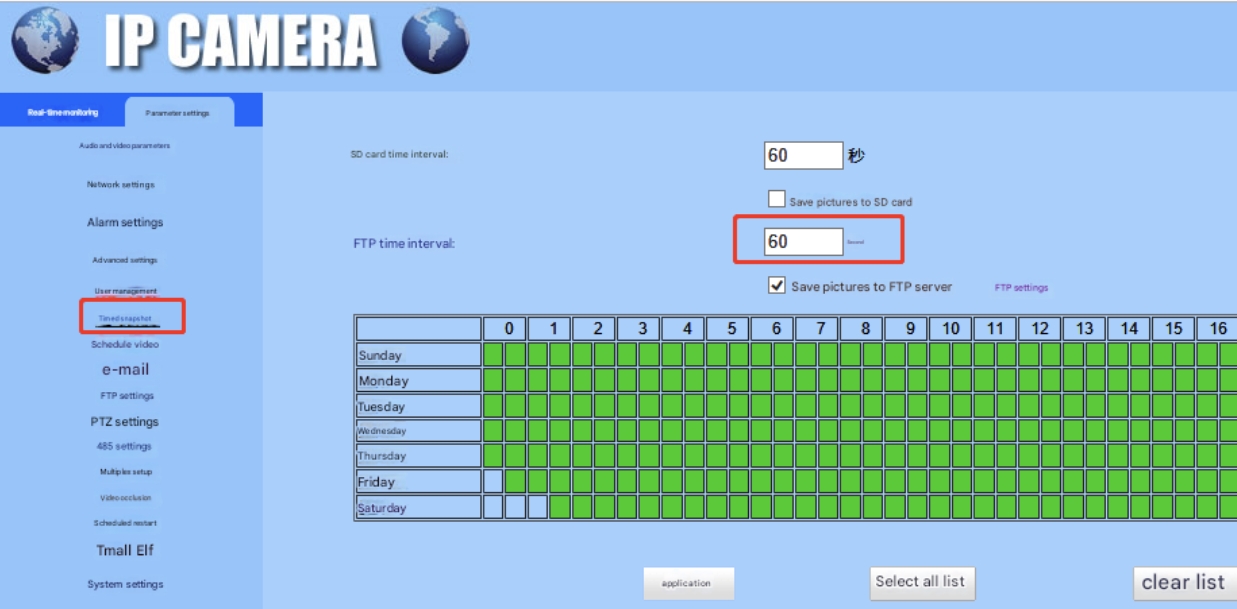
Task: Click FTP time interval input field
Action: point(804,242)
